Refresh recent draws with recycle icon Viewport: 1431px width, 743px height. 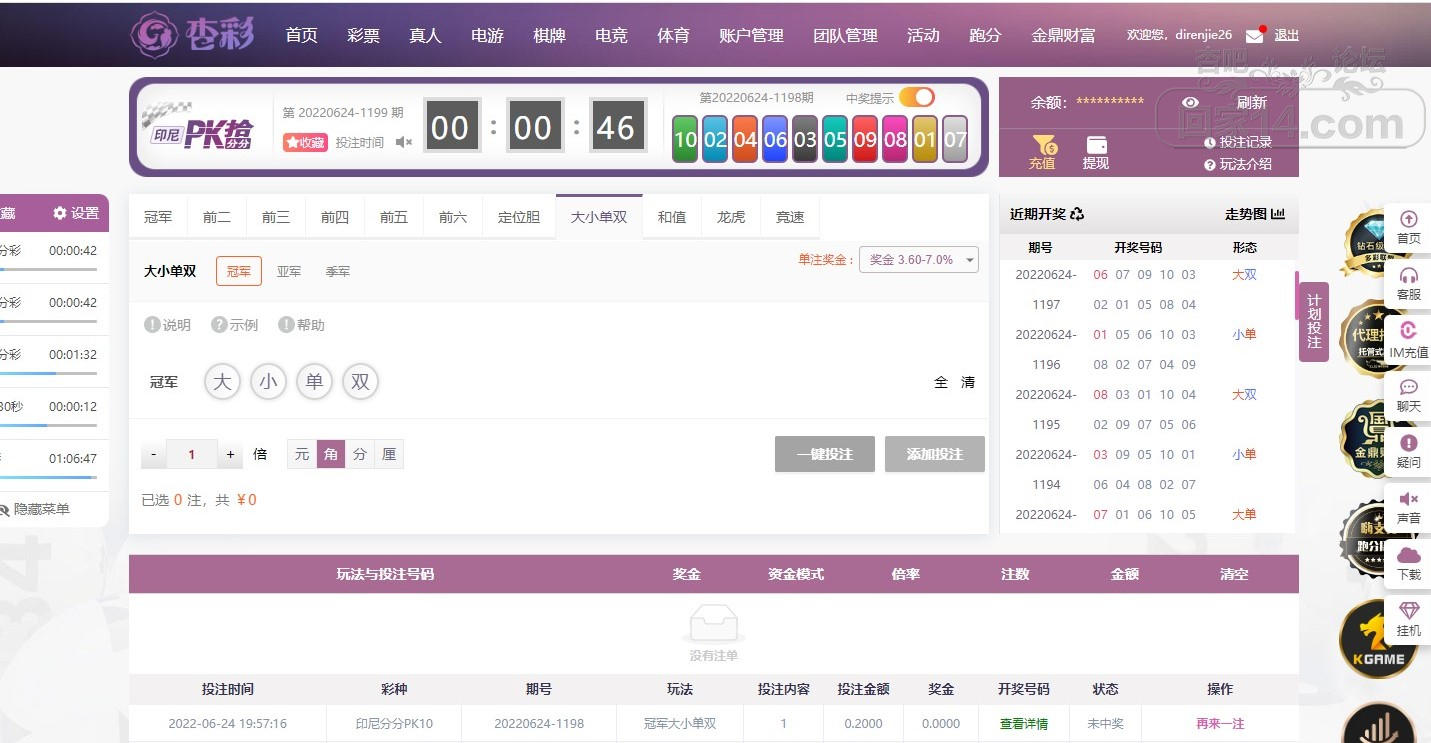1077,214
